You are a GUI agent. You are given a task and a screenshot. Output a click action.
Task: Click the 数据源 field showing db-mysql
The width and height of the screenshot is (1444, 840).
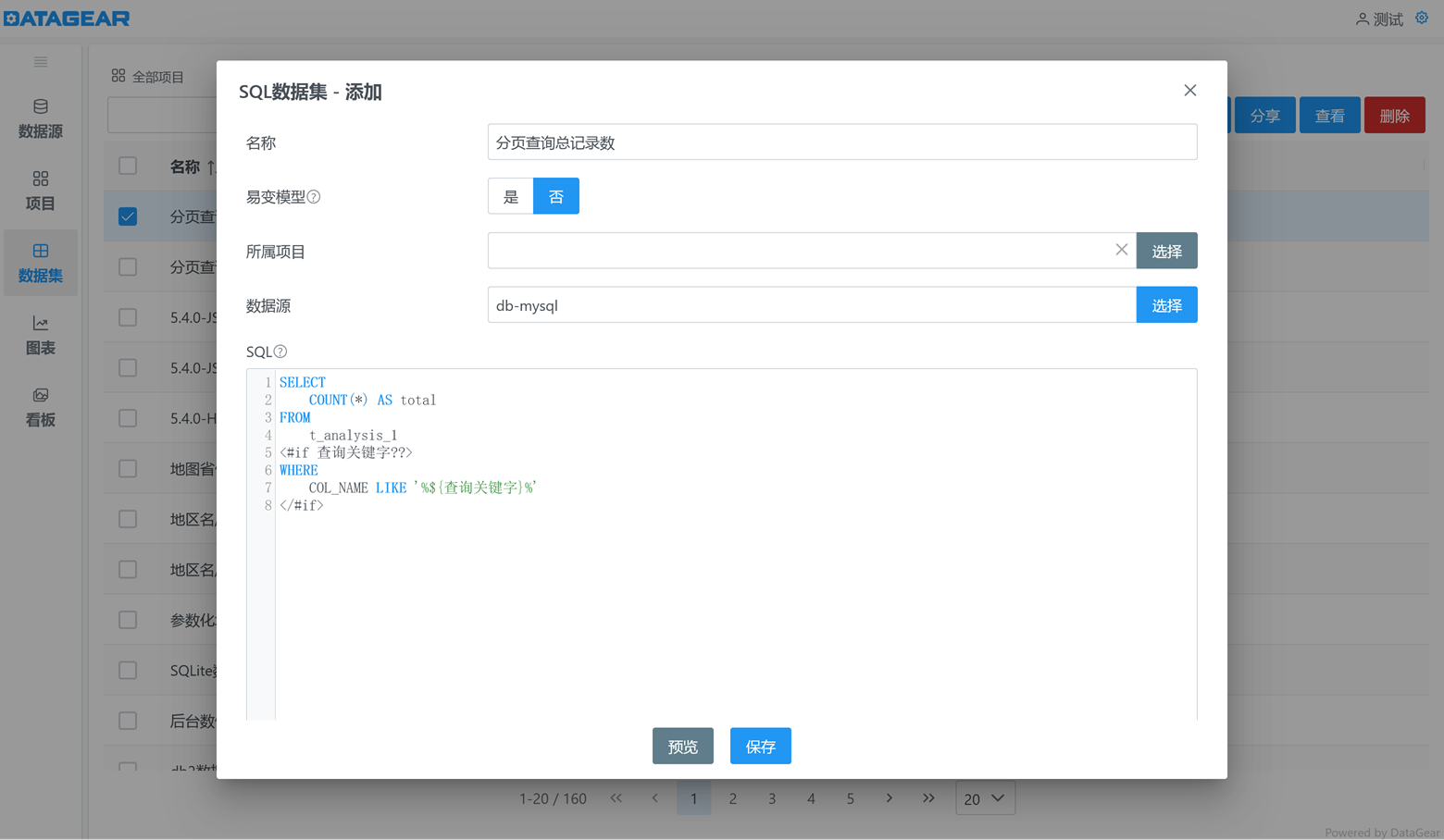click(812, 305)
